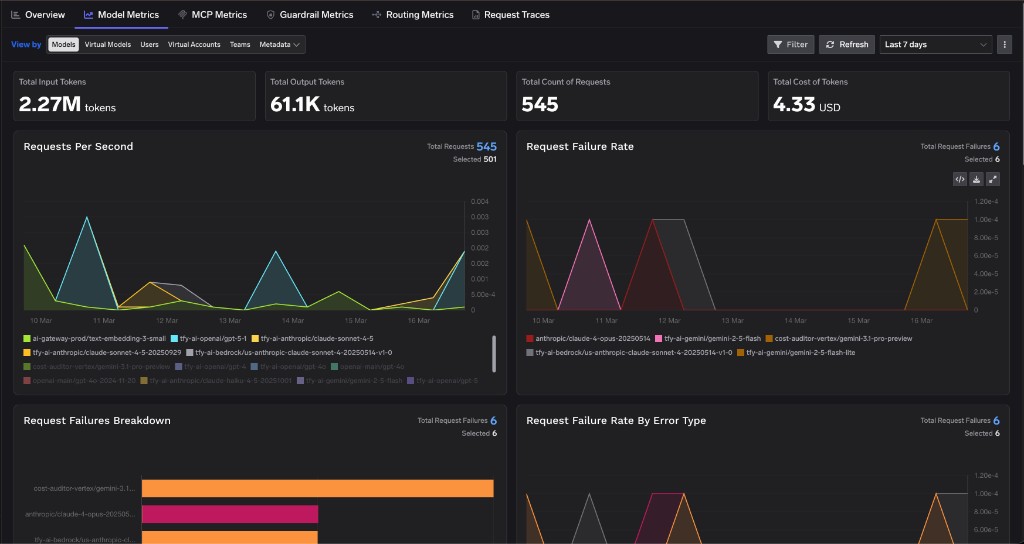Click the Request Failures Breakdown title
Image resolution: width=1024 pixels, height=544 pixels.
pos(97,421)
